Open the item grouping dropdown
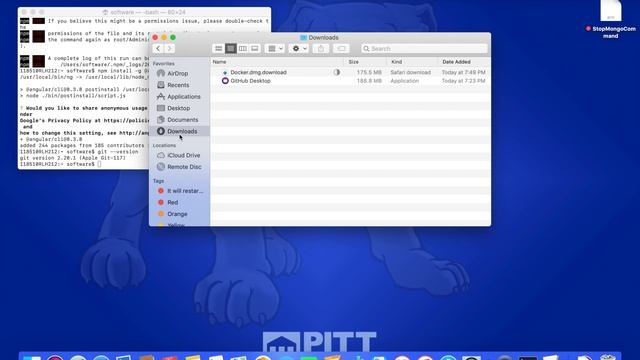 click(275, 49)
